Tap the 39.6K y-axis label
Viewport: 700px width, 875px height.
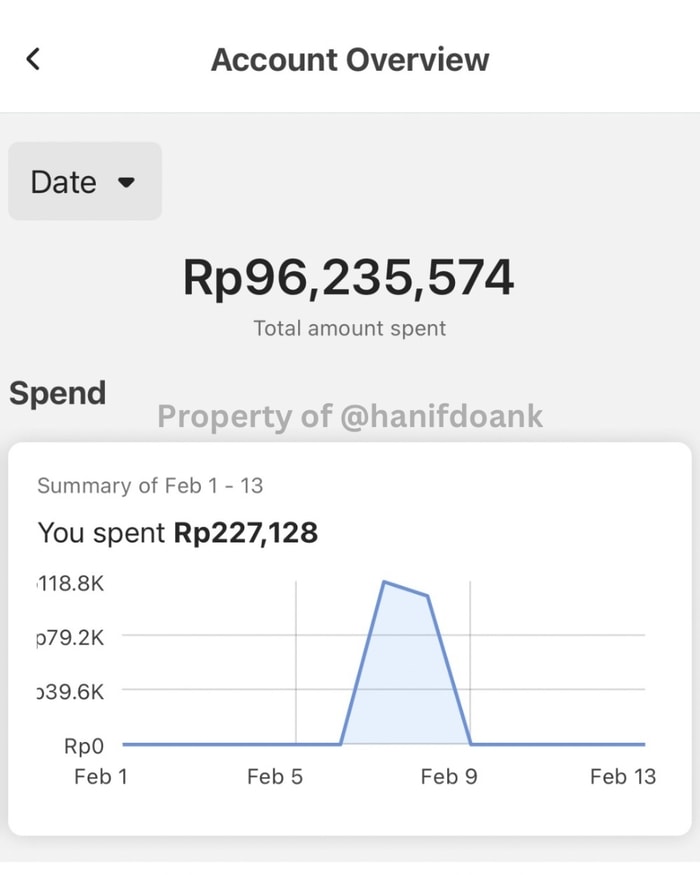click(x=70, y=691)
